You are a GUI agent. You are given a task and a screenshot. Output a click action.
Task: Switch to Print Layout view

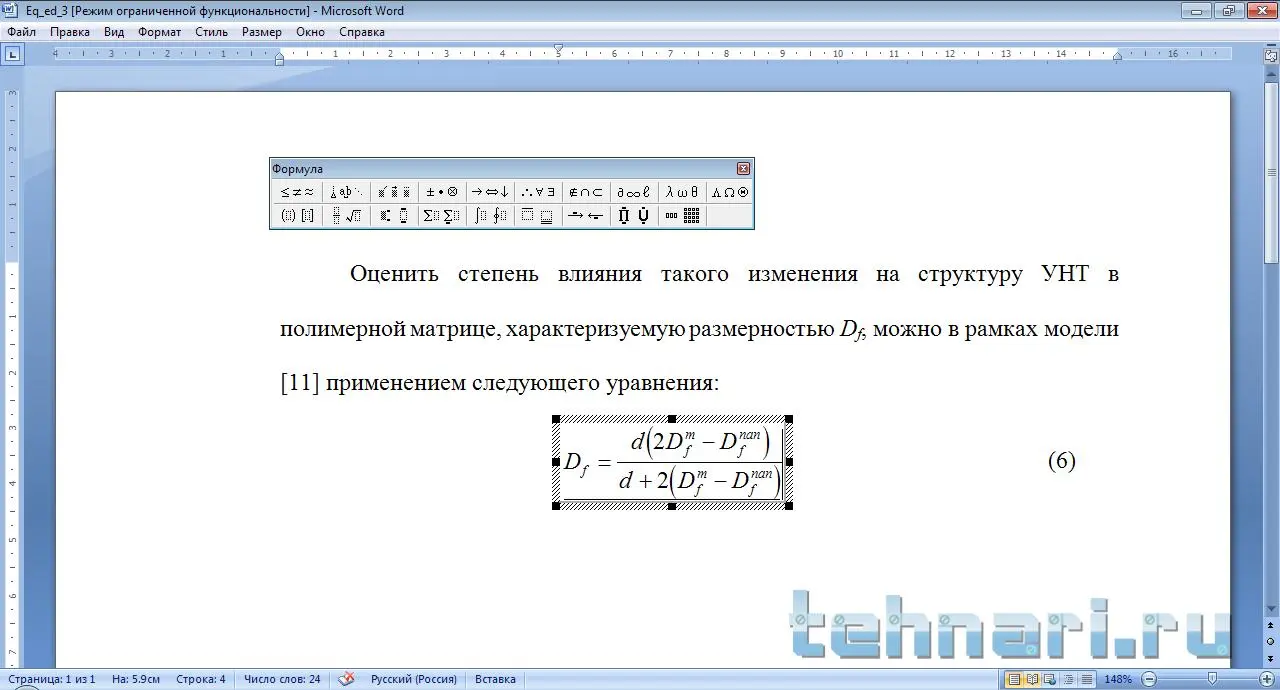[1014, 679]
